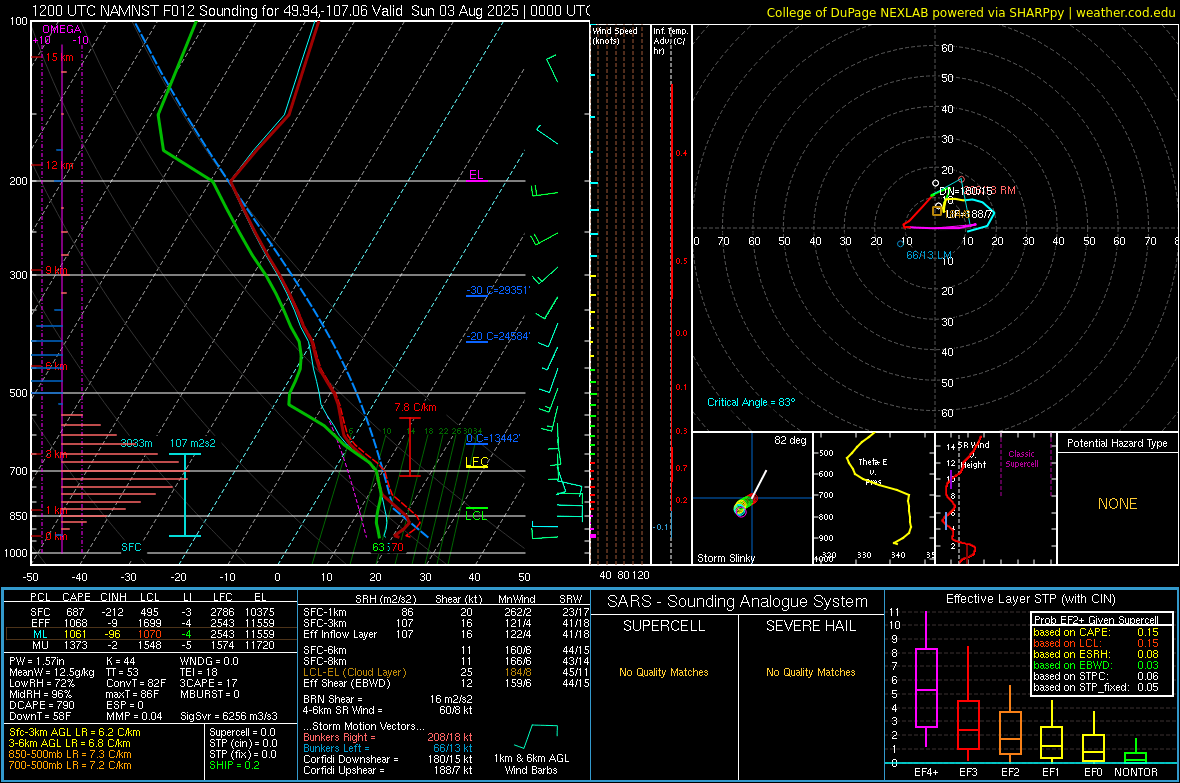Click the OMEGA label on the skew-T
The width and height of the screenshot is (1180, 783).
coord(62,29)
